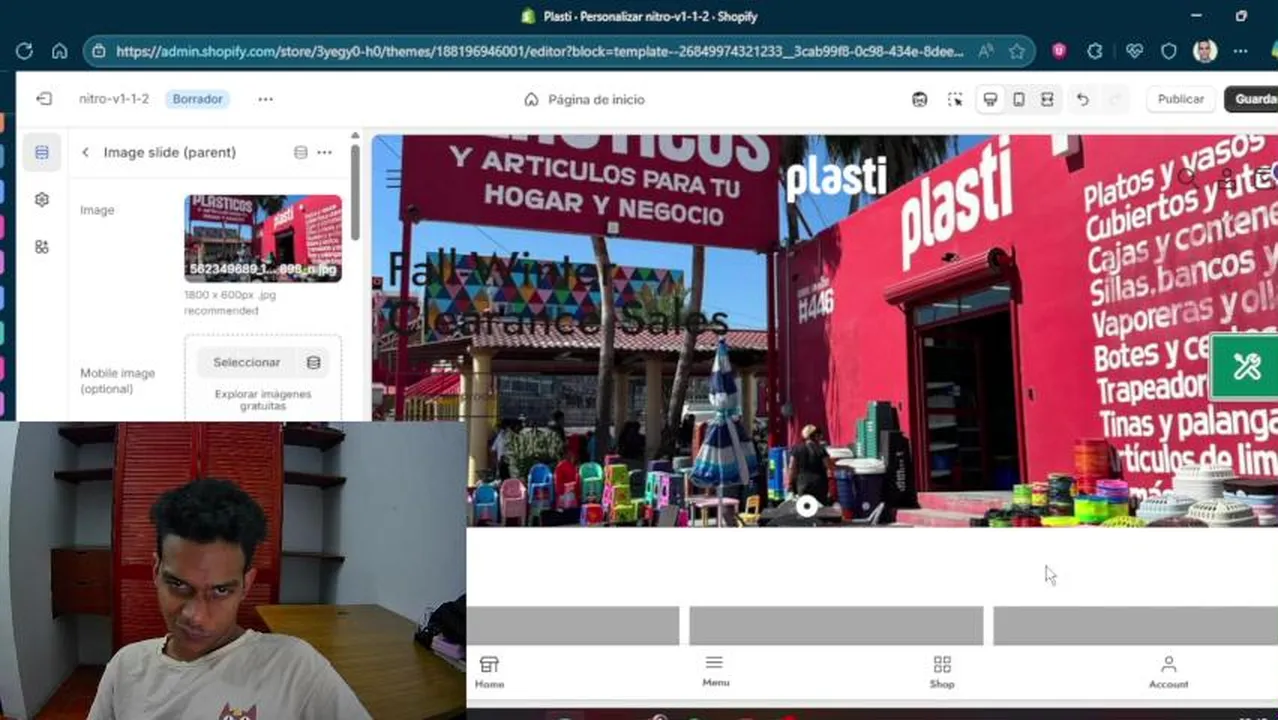Open the tracking prevention shield icon
Image resolution: width=1278 pixels, height=720 pixels.
1168,51
